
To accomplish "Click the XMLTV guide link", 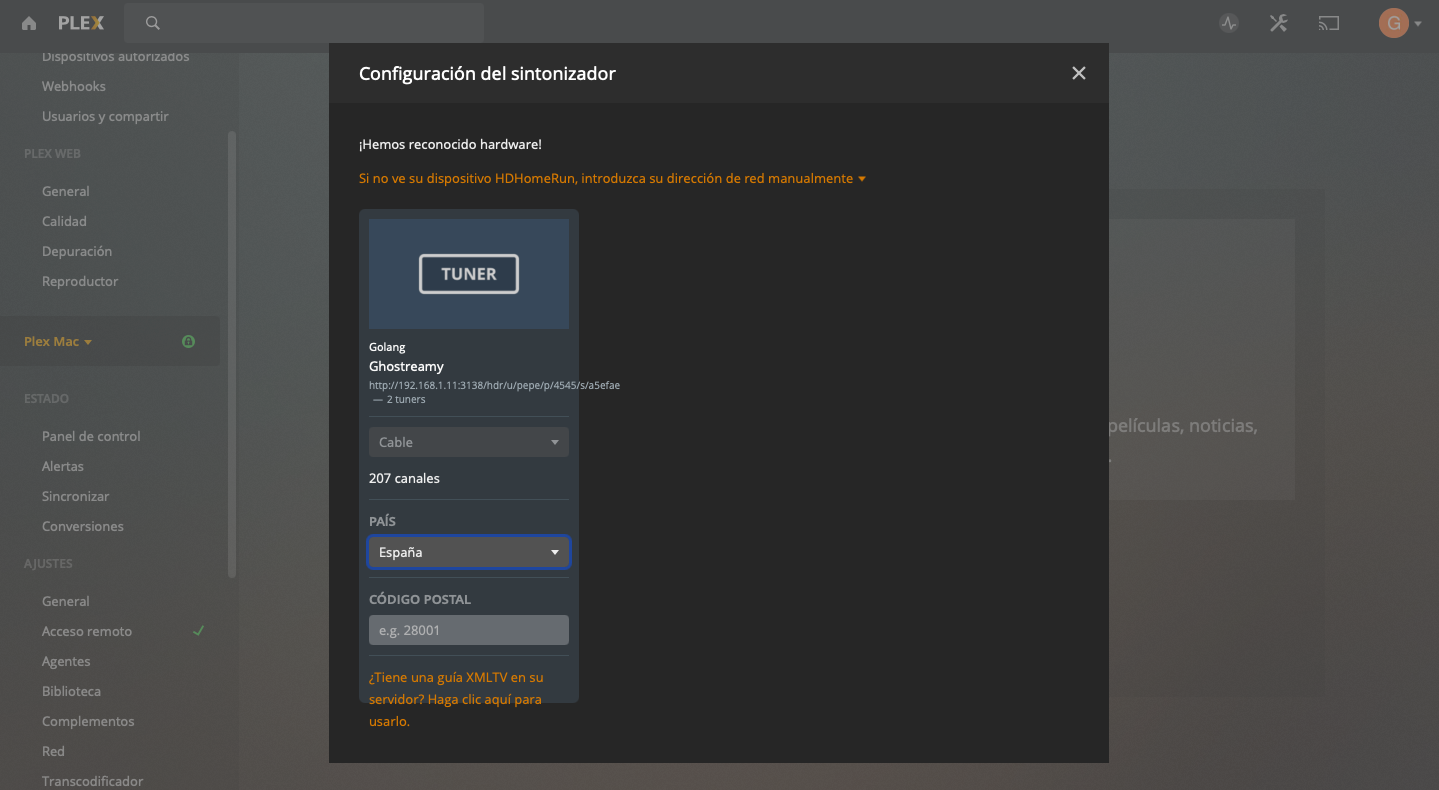I will point(455,699).
